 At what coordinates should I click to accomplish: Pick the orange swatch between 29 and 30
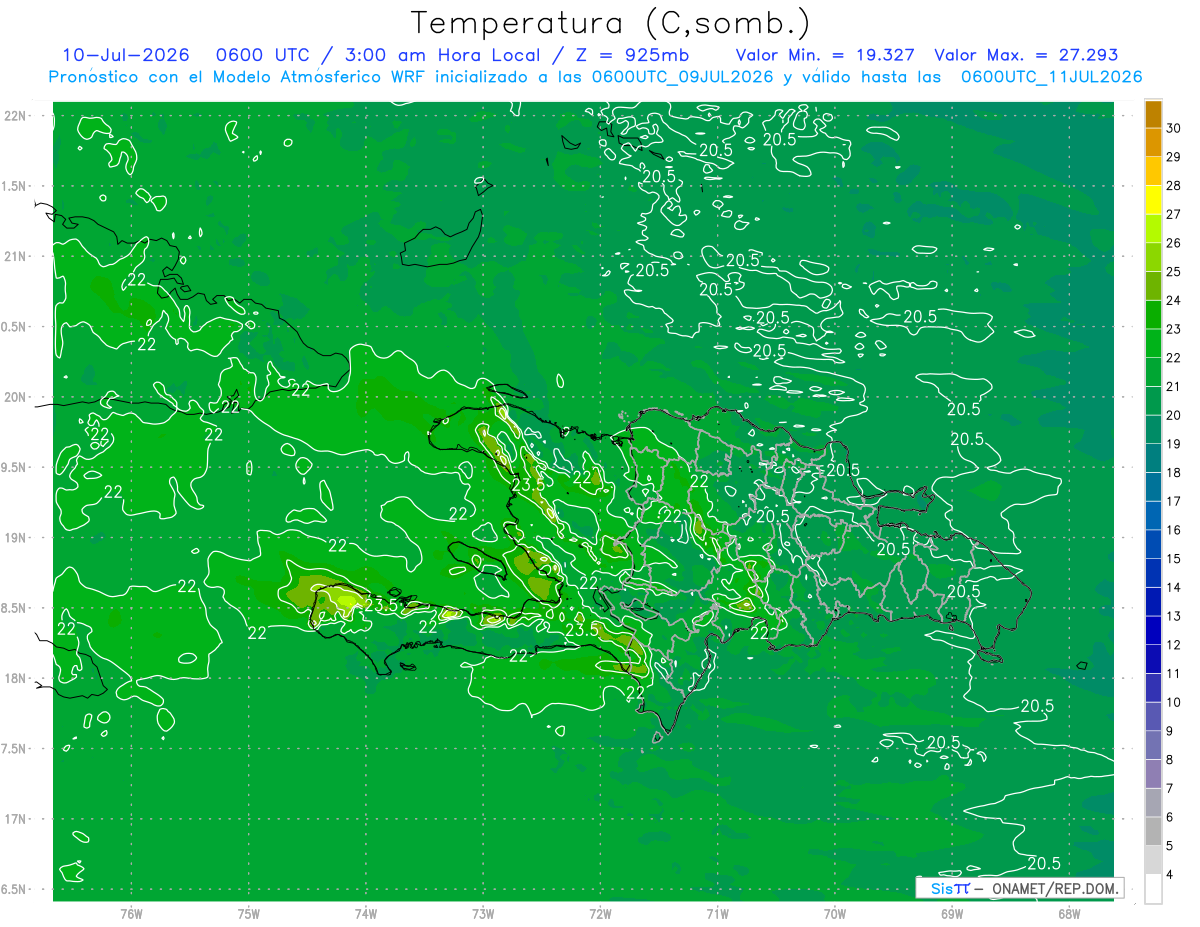(1153, 143)
